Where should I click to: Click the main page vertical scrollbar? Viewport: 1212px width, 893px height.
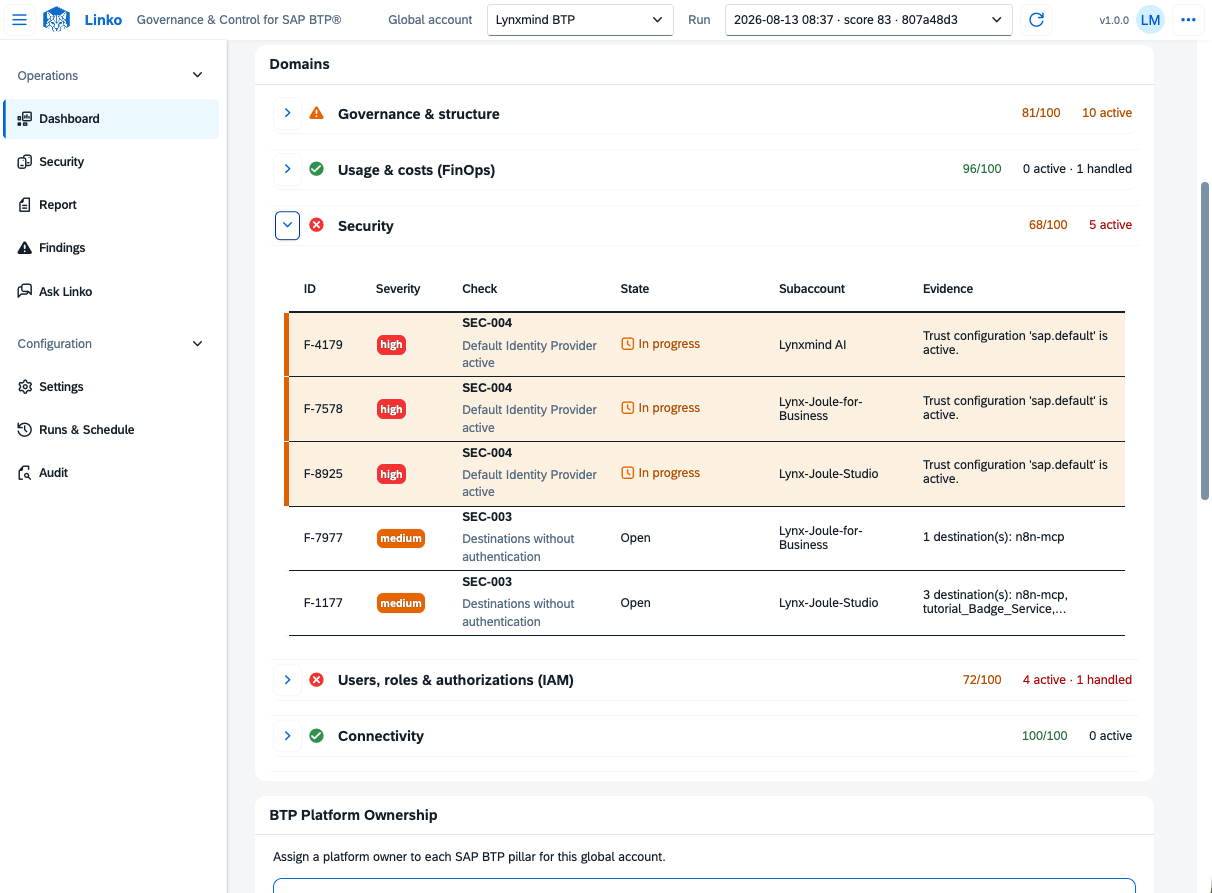(x=1204, y=340)
